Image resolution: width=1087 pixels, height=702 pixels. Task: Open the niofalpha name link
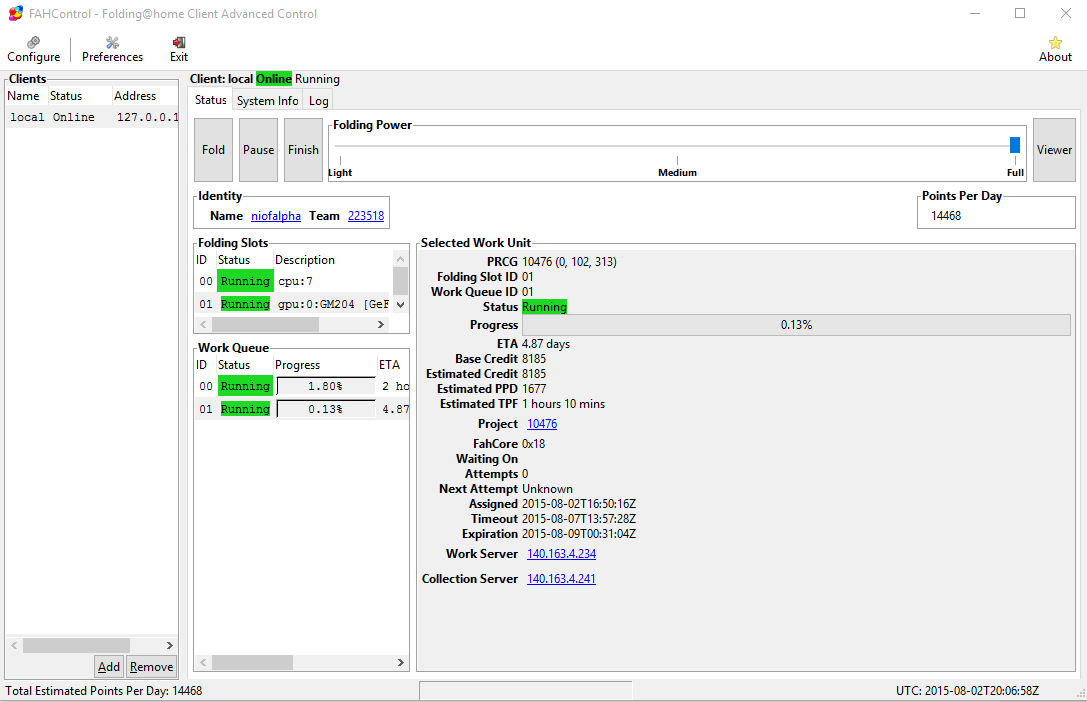coord(276,216)
